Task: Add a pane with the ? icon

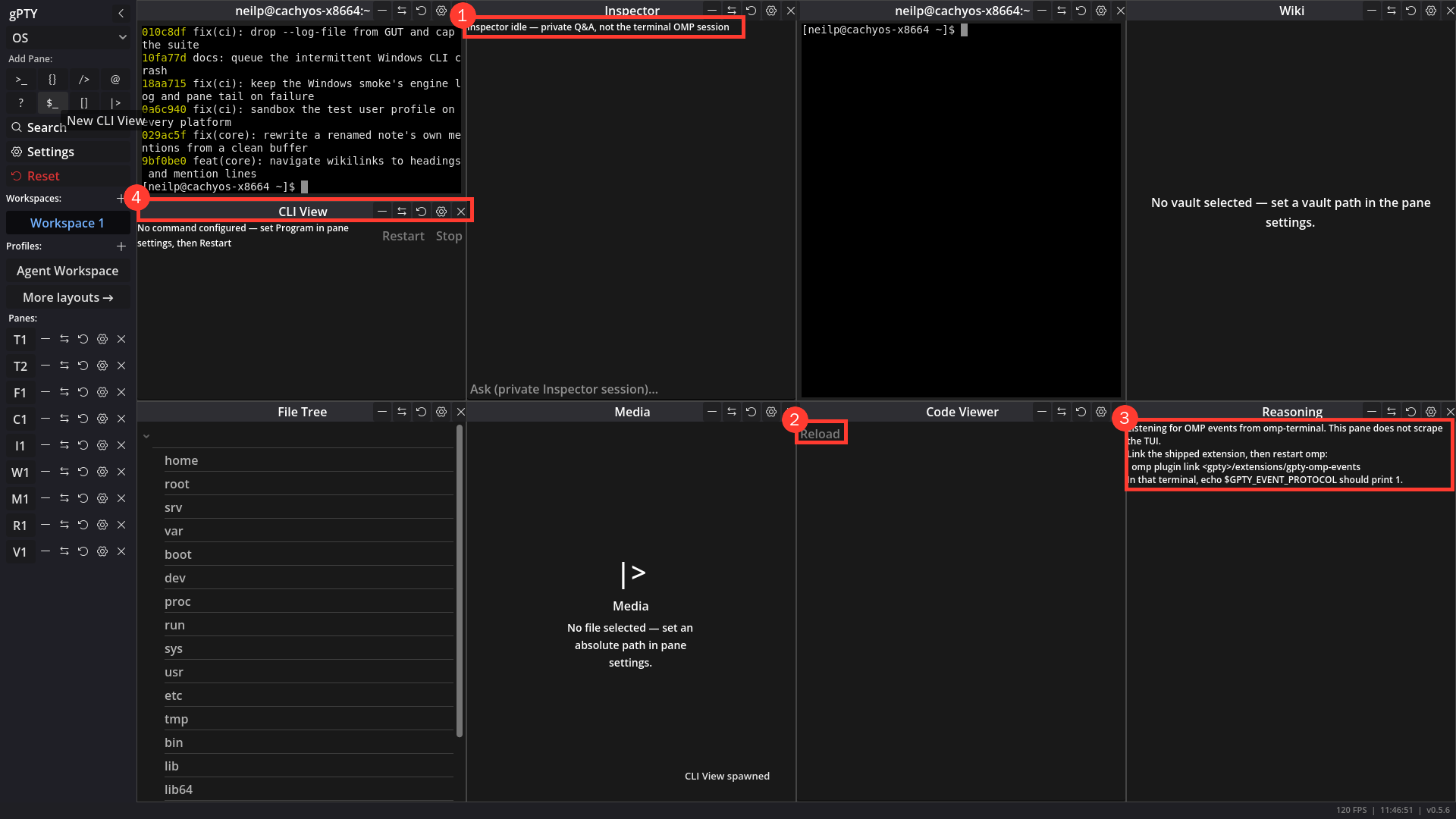Action: pyautogui.click(x=21, y=102)
